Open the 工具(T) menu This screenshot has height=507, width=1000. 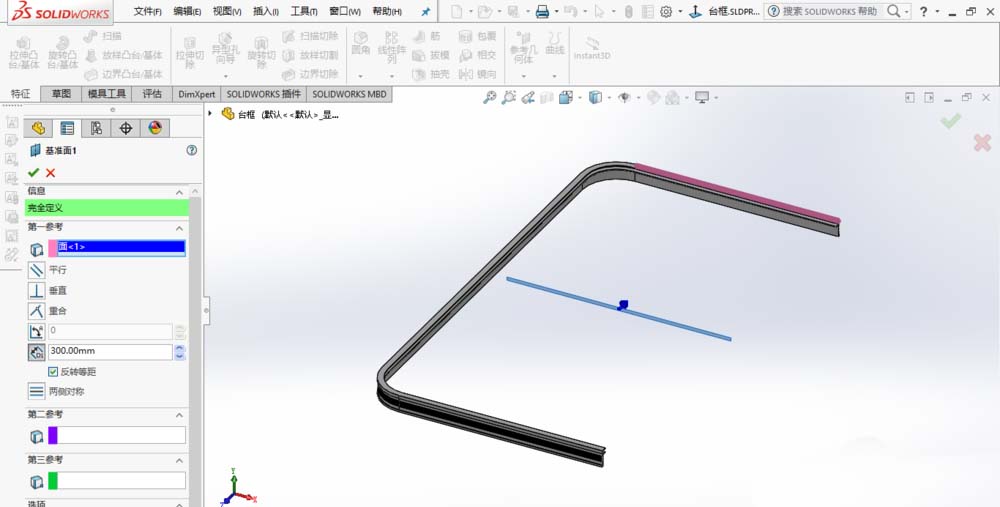click(x=304, y=11)
